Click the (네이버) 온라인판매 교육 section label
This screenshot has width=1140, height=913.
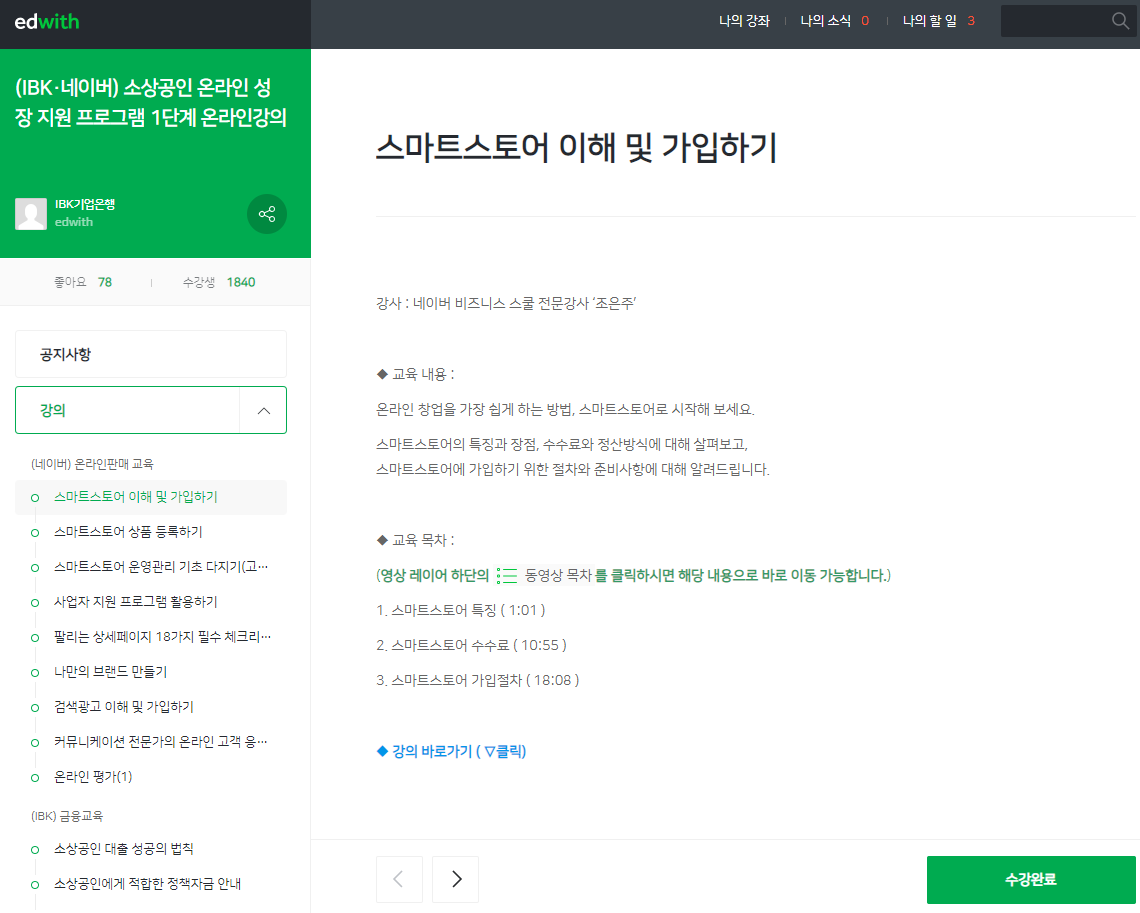pyautogui.click(x=92, y=464)
